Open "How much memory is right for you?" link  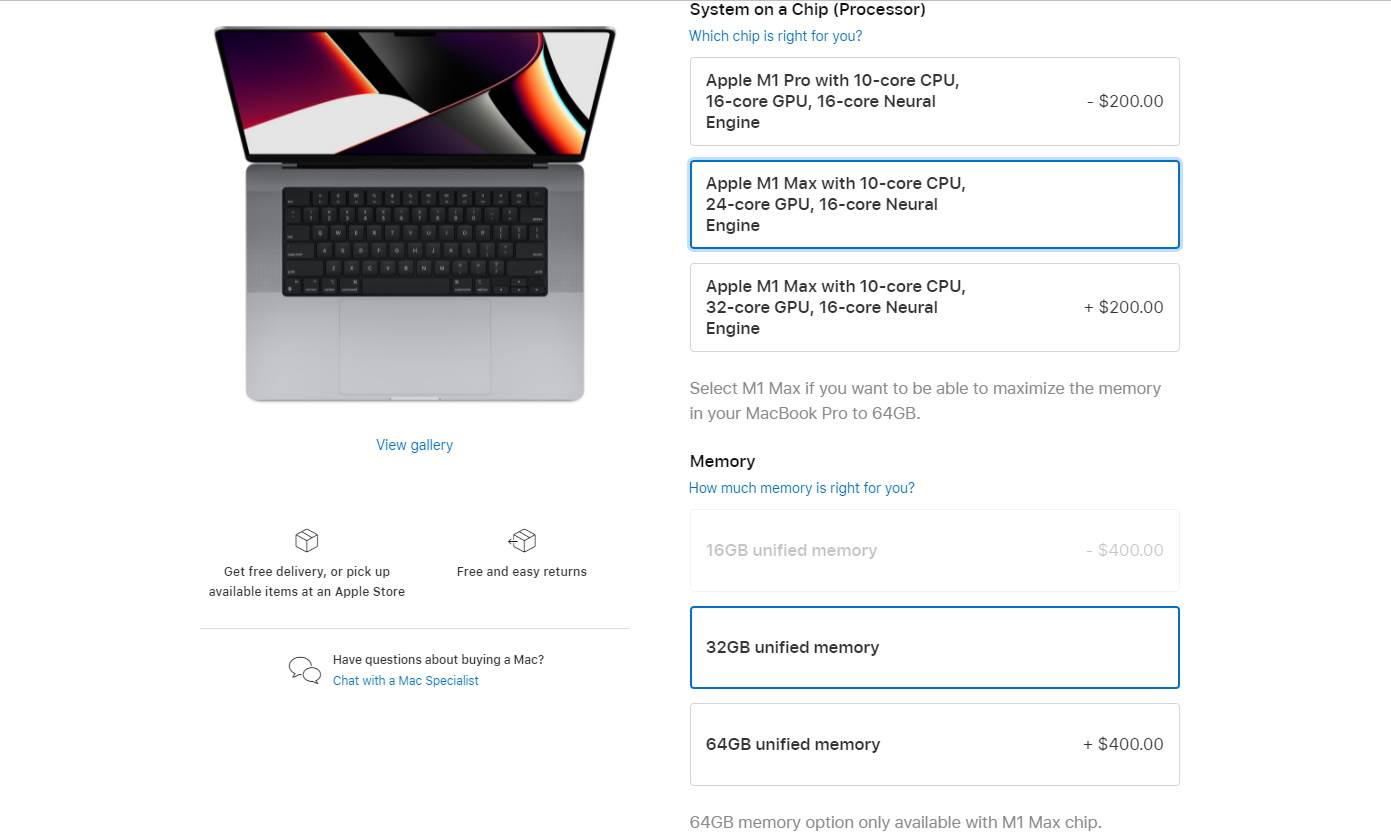[x=801, y=487]
